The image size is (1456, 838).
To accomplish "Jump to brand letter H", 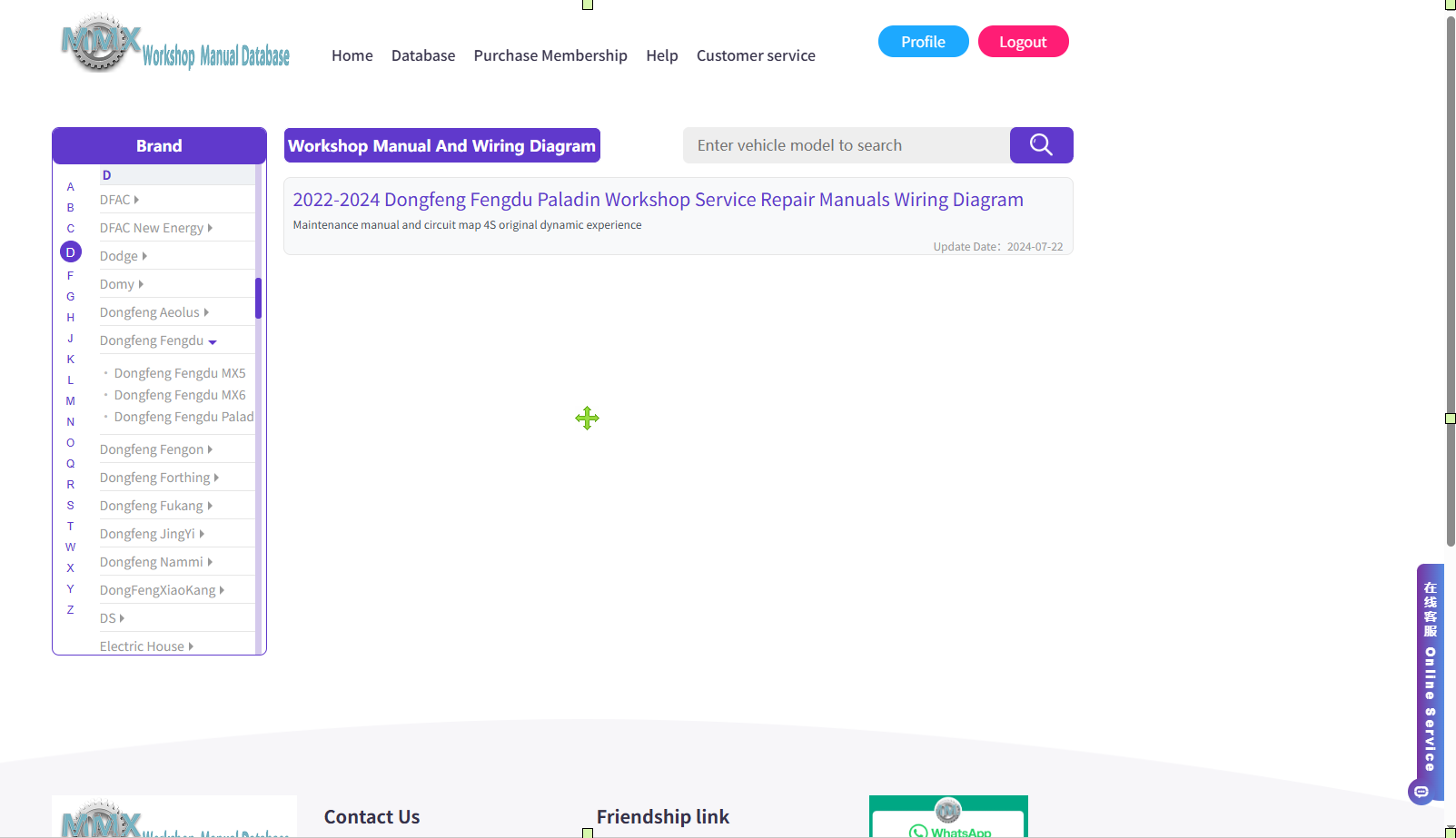I will pos(71,318).
